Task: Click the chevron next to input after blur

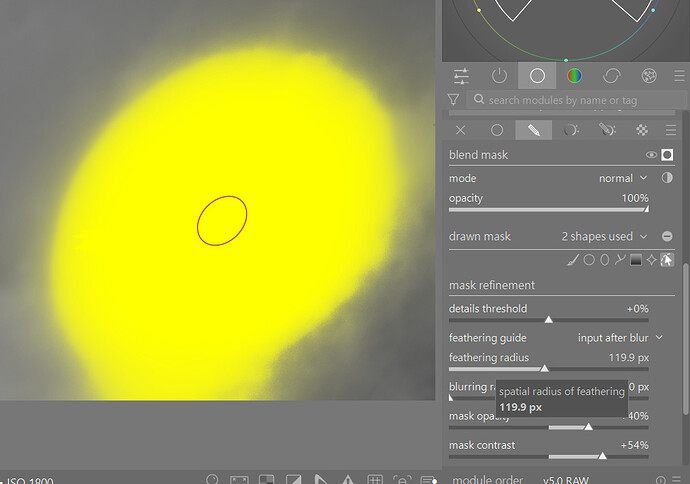Action: tap(659, 337)
